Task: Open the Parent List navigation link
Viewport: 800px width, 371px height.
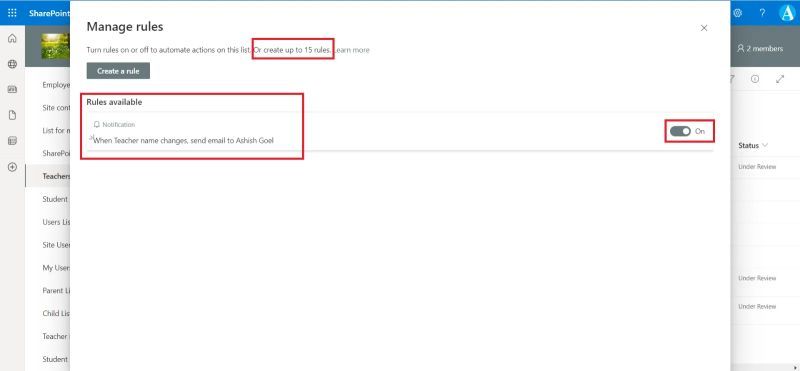Action: (x=56, y=290)
